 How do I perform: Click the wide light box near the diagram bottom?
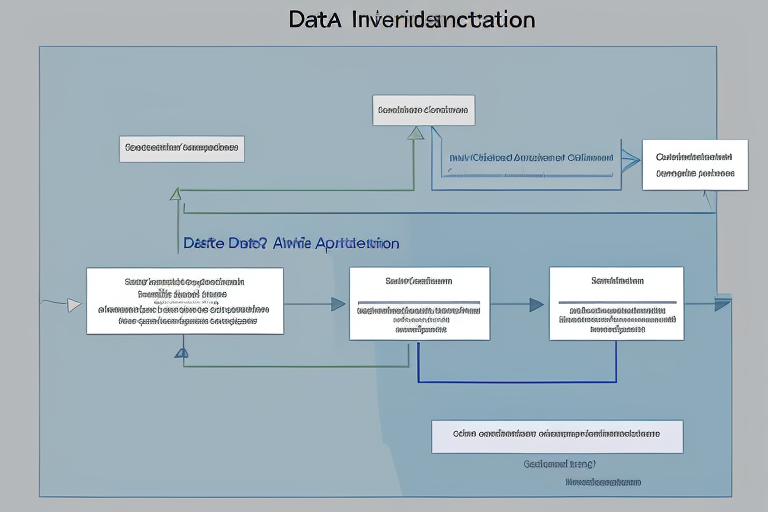tap(557, 436)
